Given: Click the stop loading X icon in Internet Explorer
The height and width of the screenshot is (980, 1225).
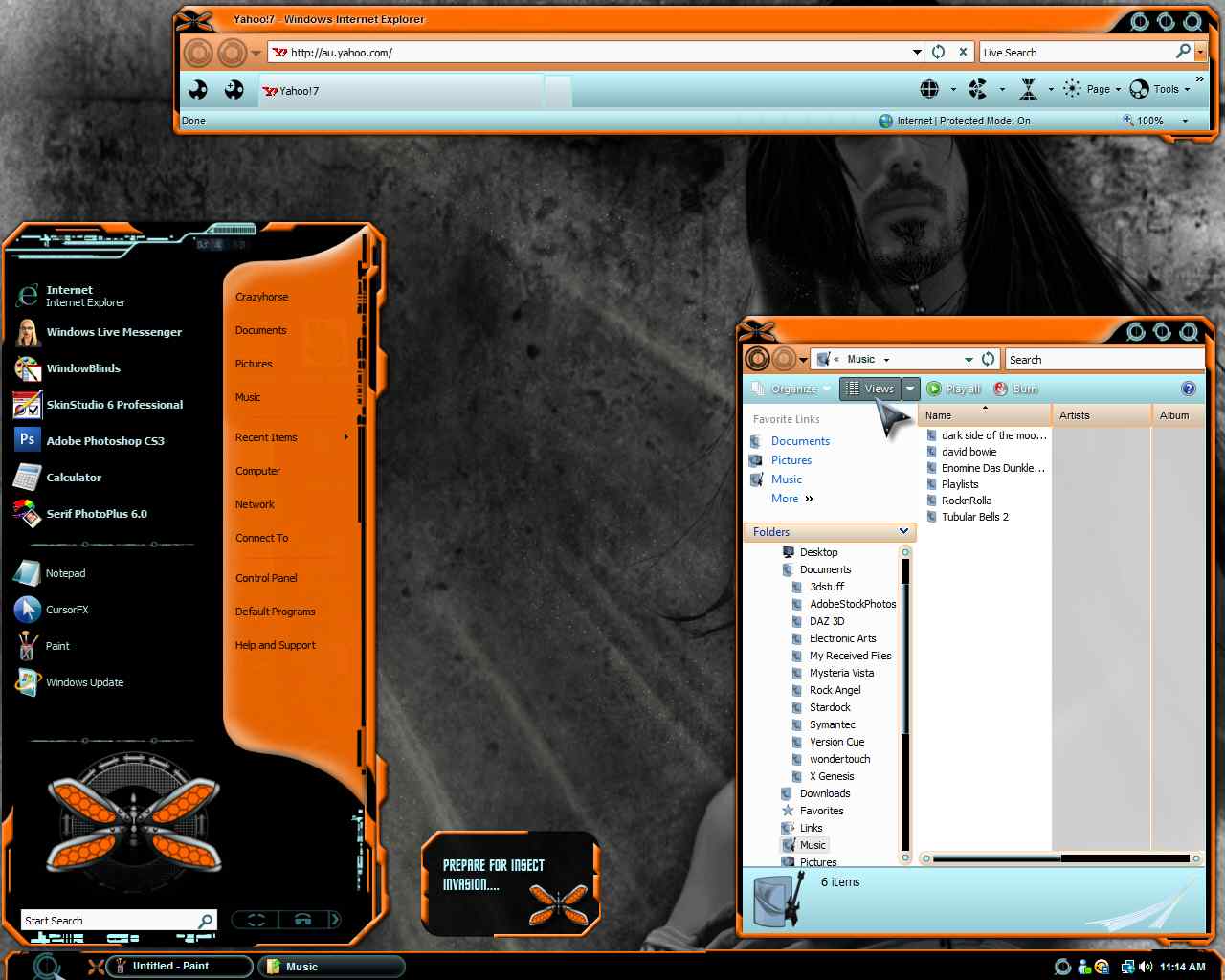Looking at the screenshot, I should pos(963,52).
